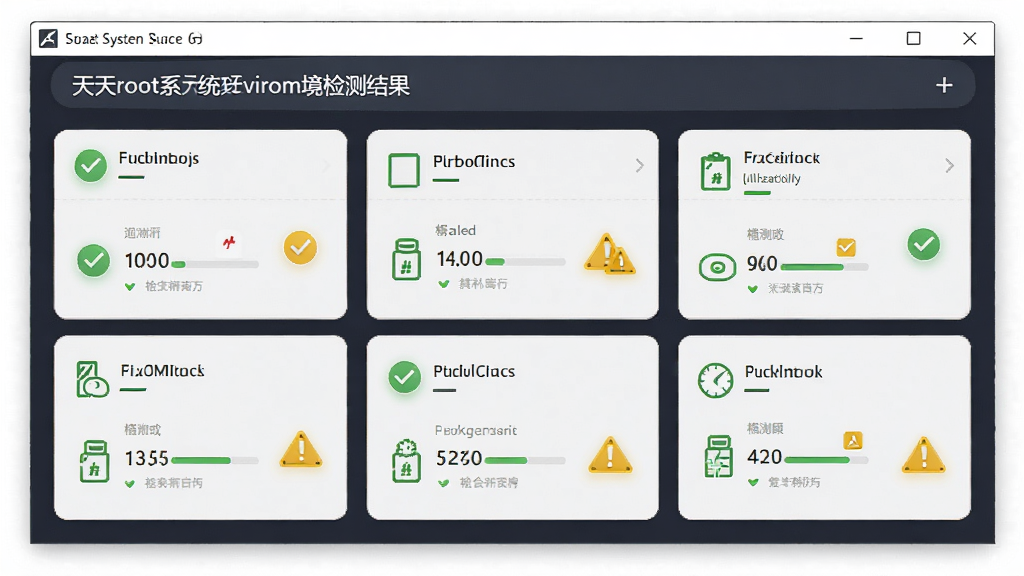Click the red icon above the 1000 bar
The height and width of the screenshot is (576, 1024).
(229, 243)
